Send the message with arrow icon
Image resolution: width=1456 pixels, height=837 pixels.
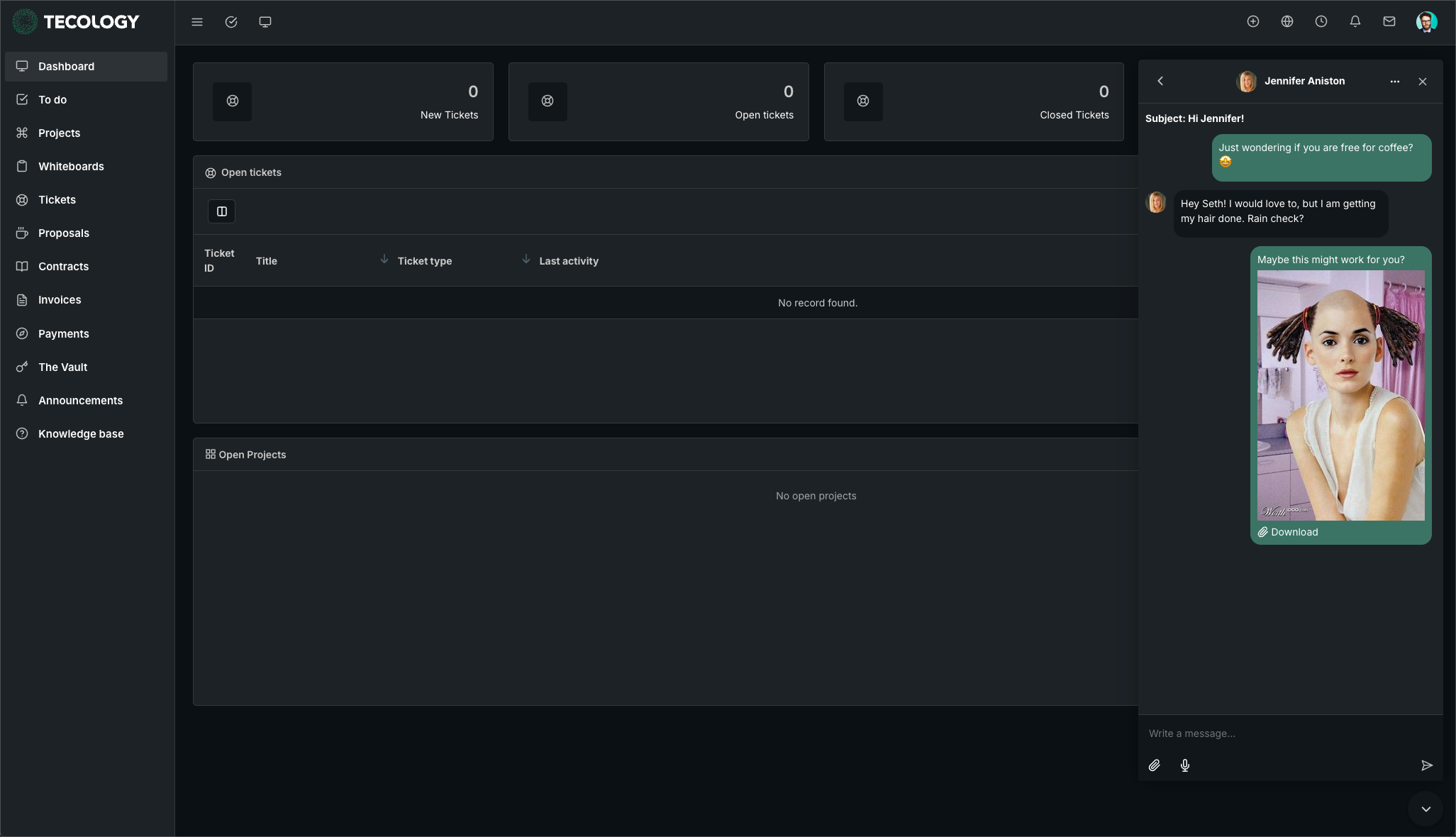(1426, 765)
